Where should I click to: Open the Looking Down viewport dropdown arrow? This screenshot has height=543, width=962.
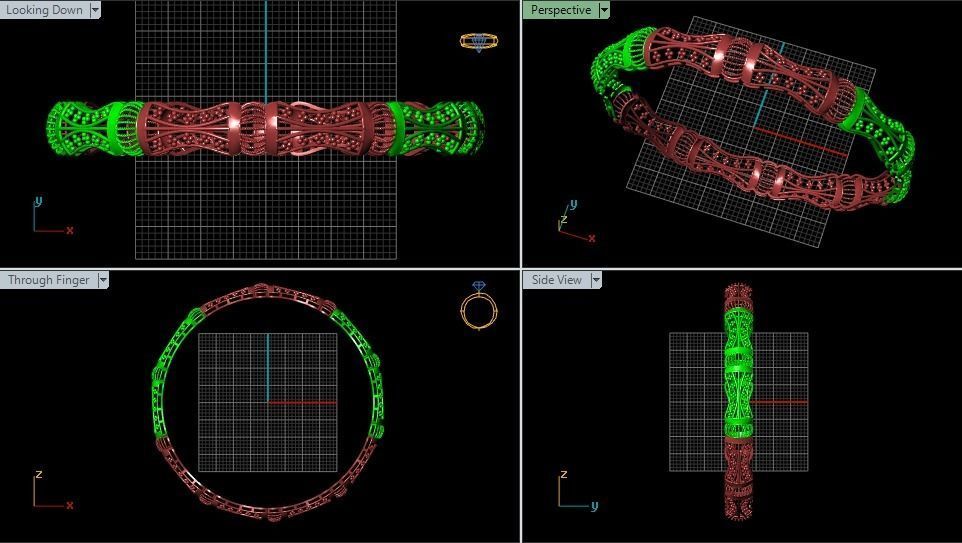pos(95,10)
